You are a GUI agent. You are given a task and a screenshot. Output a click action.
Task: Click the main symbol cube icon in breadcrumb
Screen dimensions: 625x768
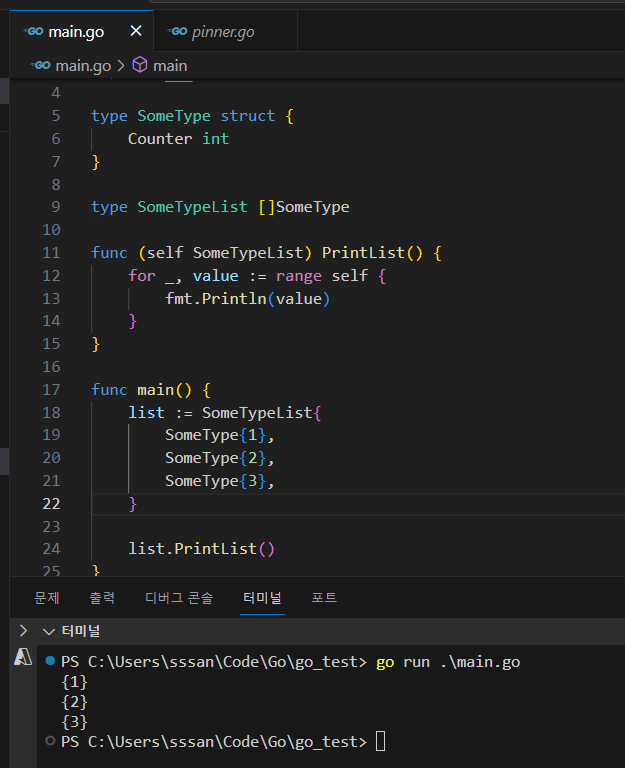point(141,65)
